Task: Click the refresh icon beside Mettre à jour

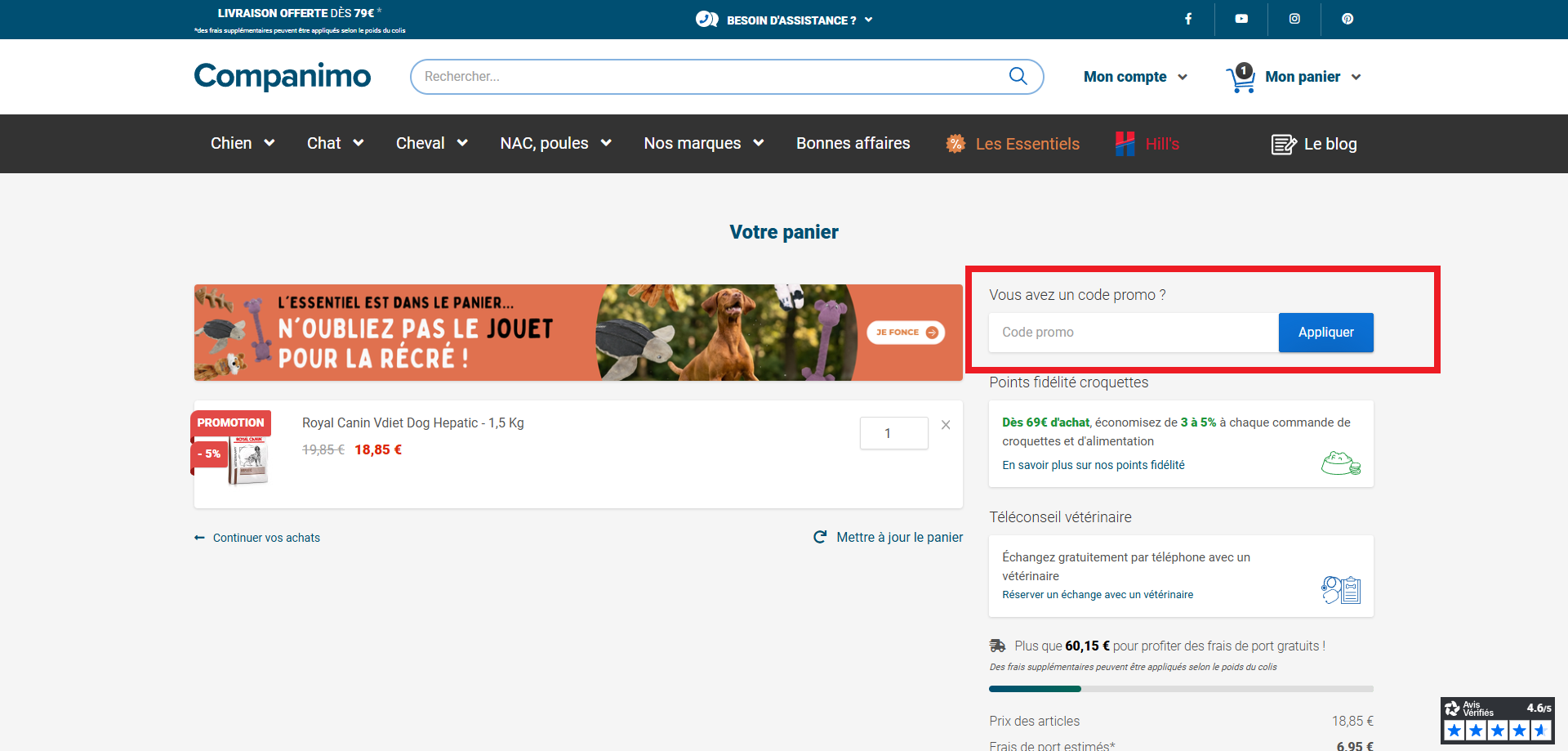Action: 820,537
